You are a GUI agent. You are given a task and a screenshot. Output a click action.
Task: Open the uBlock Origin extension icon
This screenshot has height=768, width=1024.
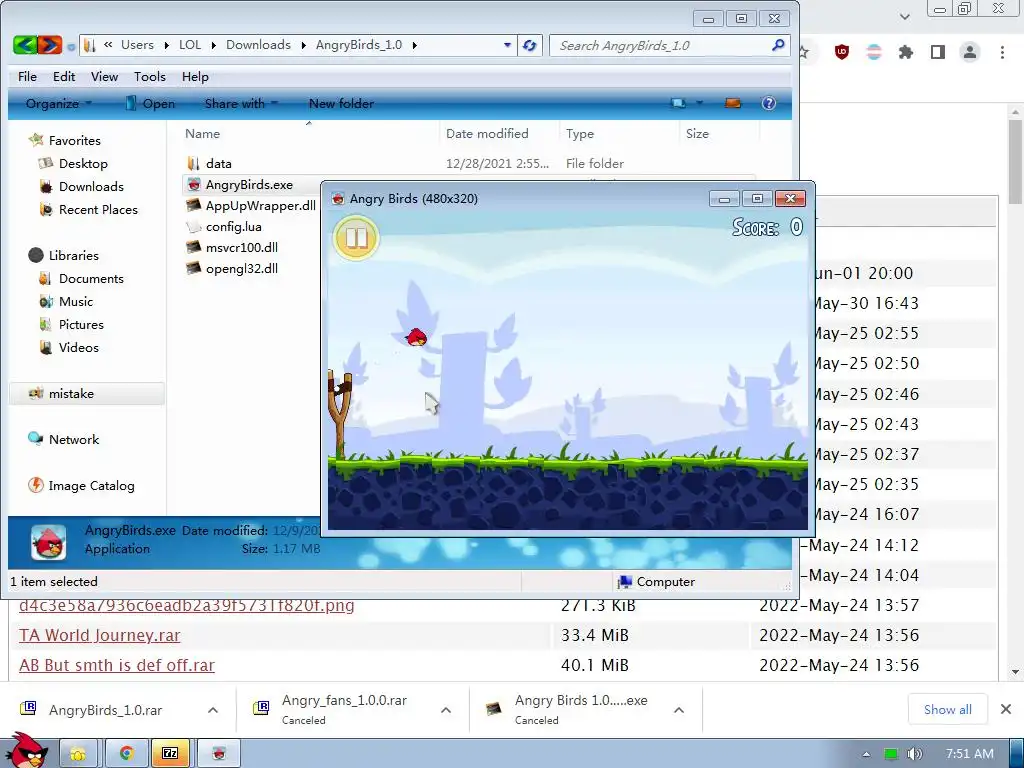point(842,52)
